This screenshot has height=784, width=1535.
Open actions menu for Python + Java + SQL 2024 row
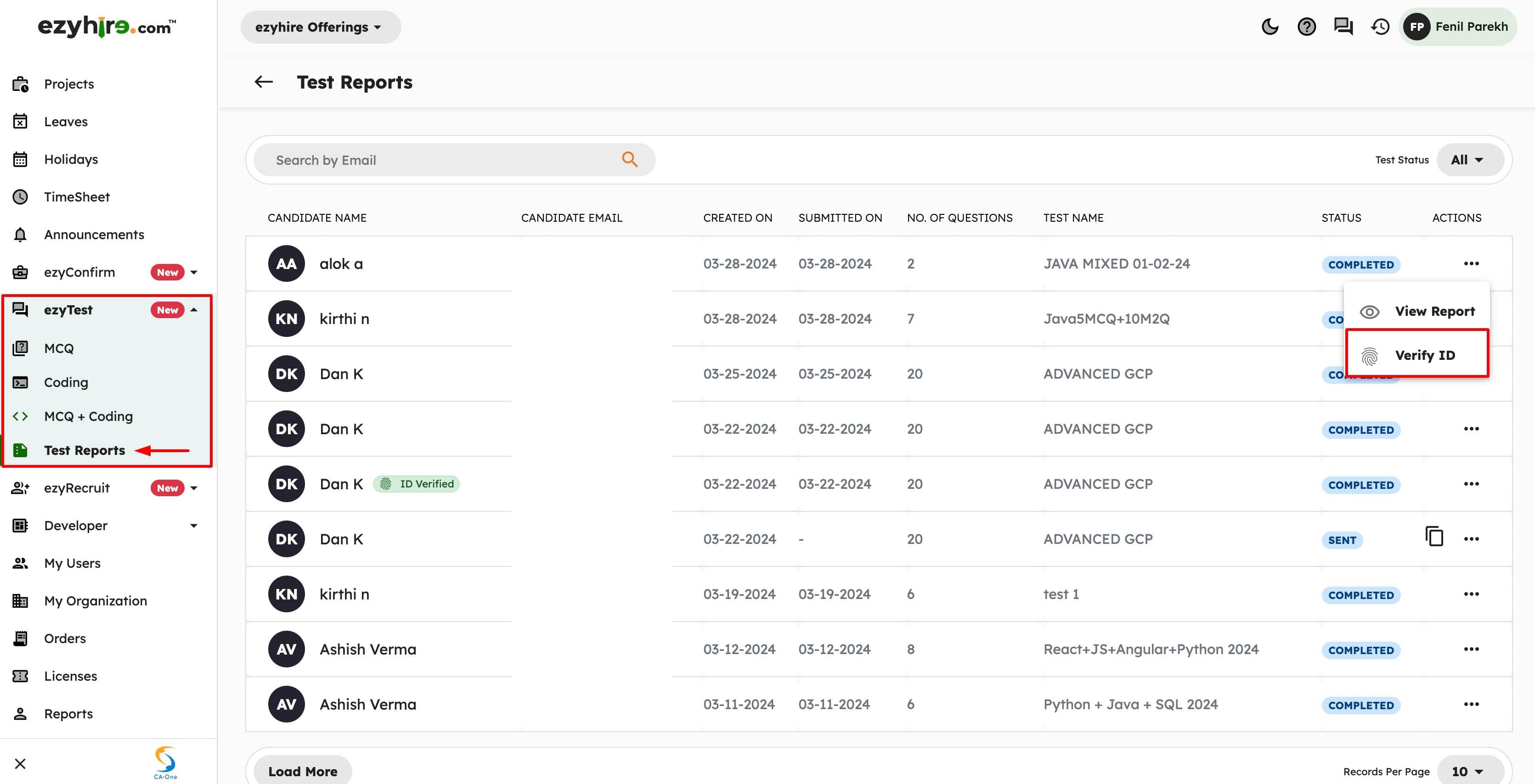(x=1471, y=704)
